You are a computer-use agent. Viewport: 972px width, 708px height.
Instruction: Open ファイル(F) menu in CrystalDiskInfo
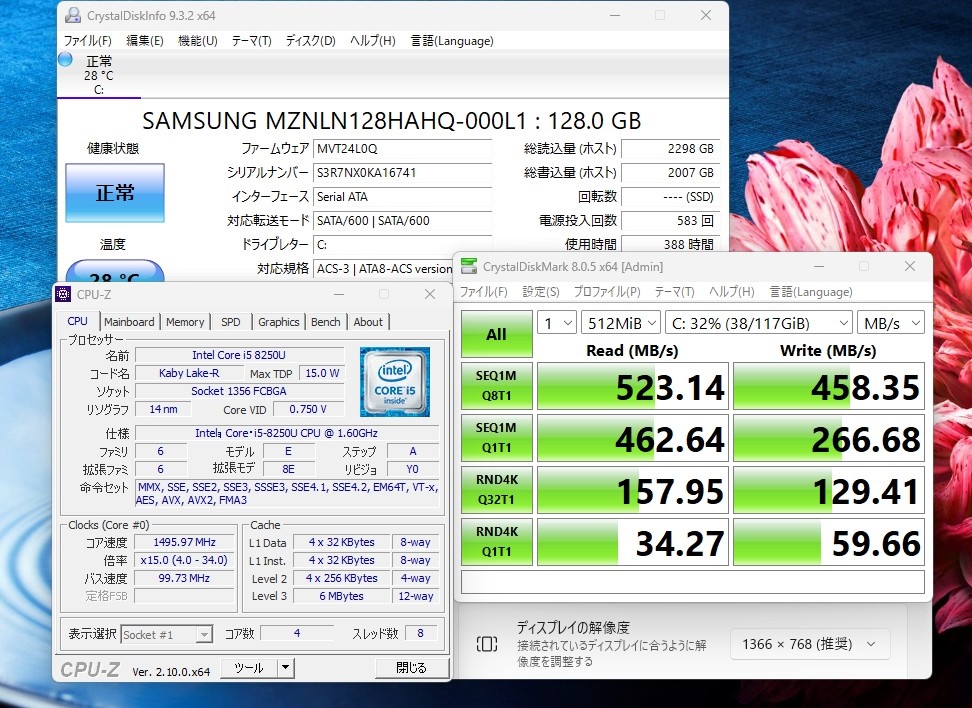click(x=87, y=41)
